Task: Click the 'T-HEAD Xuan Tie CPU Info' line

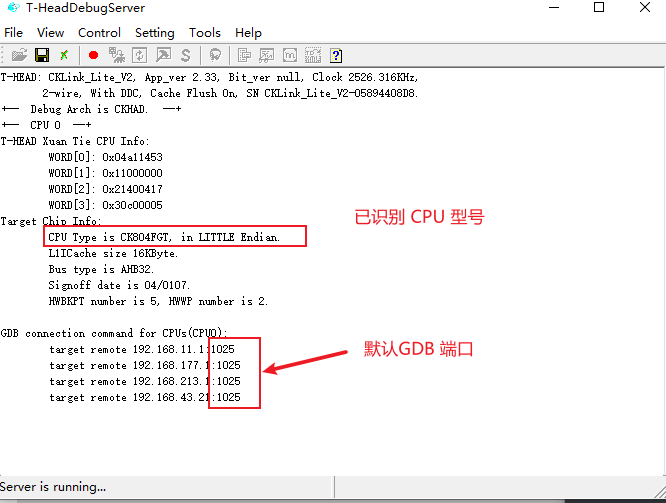Action: (75, 141)
